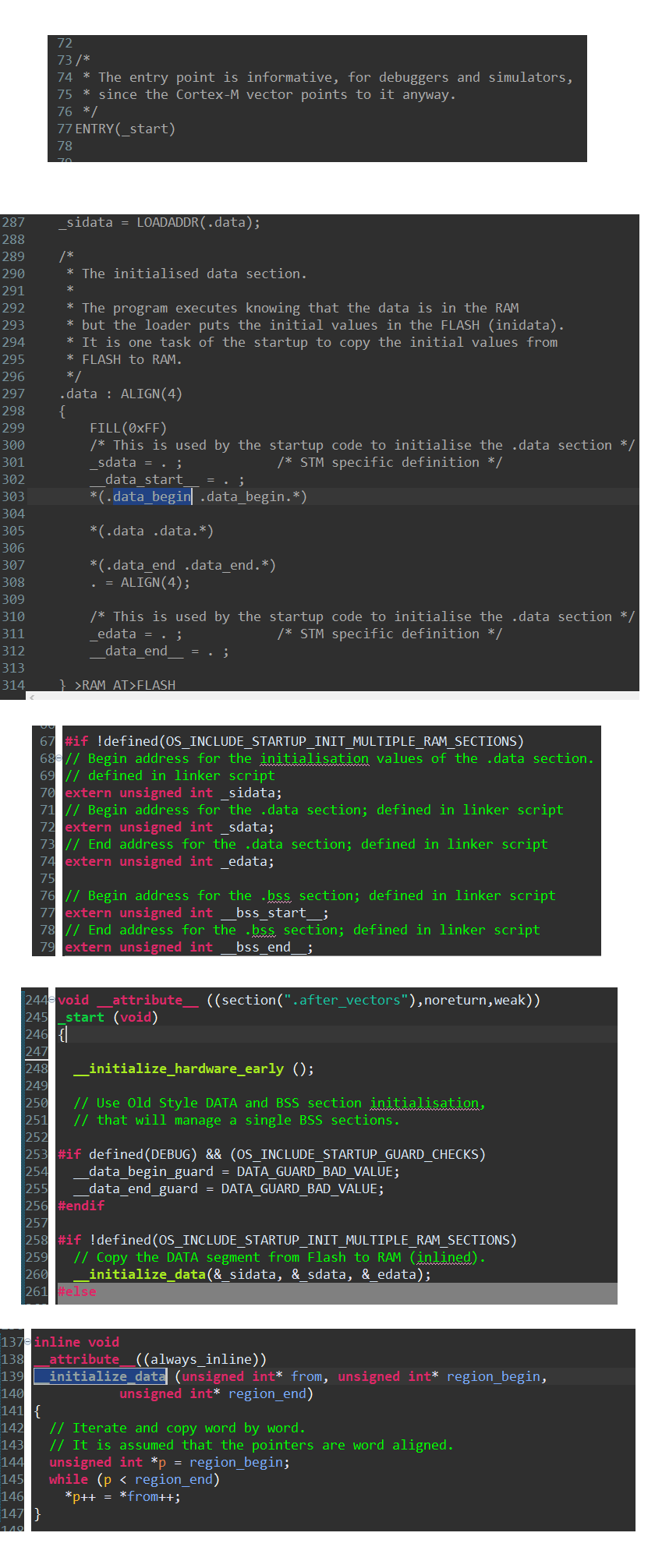Viewport: 655px width, 1568px height.
Task: Click the '__data_start__ = . ;' line
Action: (167, 479)
